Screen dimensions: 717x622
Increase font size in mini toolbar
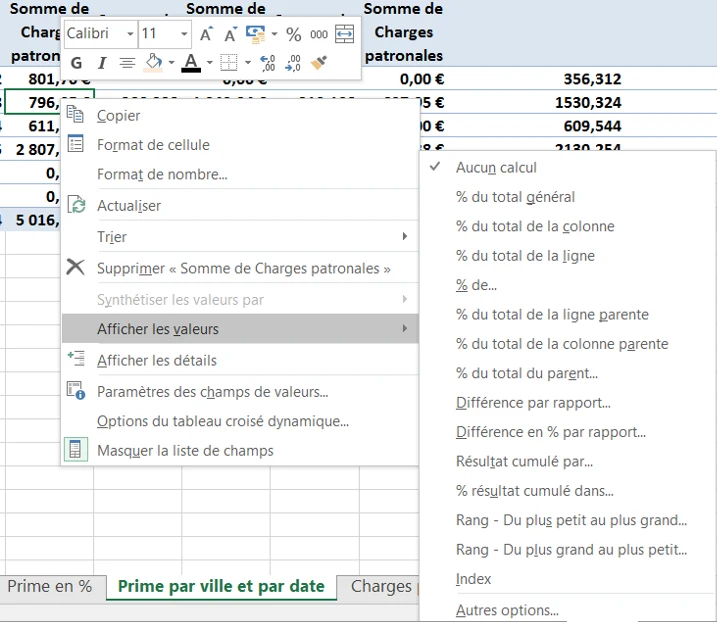point(206,34)
